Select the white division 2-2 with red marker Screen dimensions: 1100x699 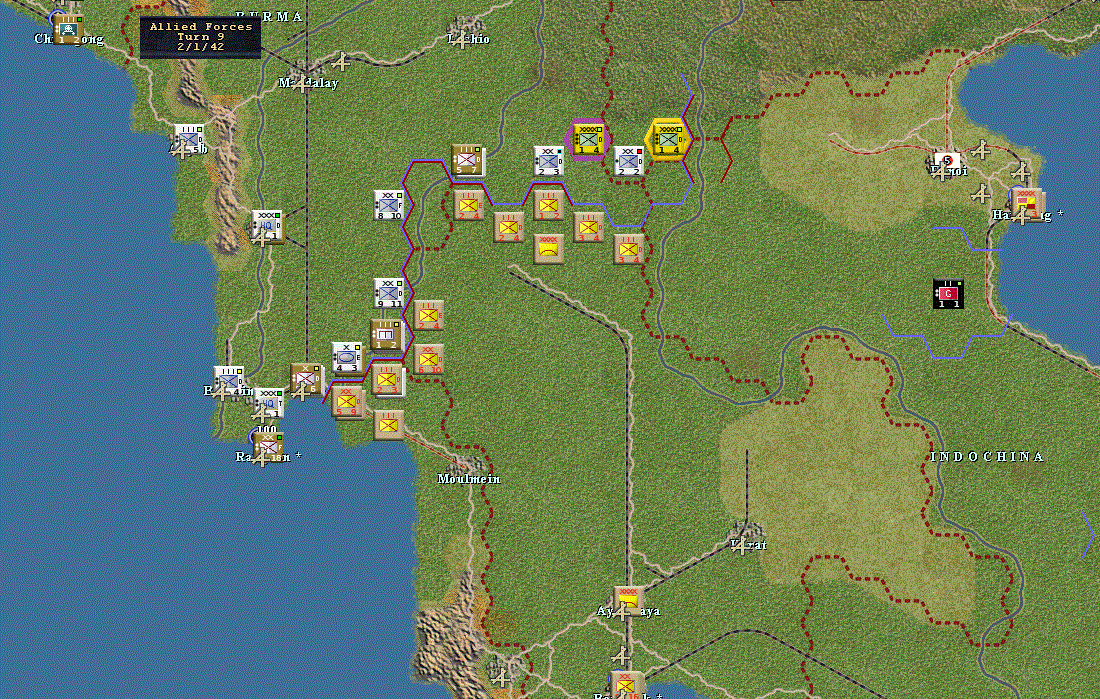coord(629,161)
